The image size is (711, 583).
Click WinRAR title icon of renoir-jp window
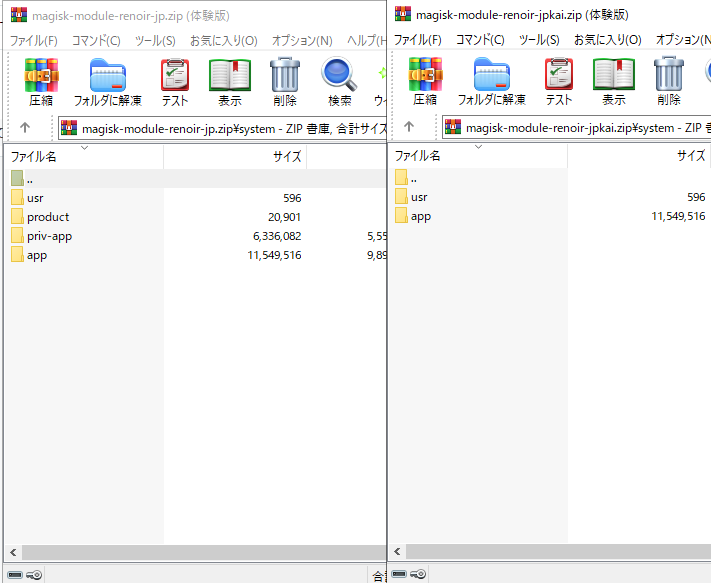19,15
